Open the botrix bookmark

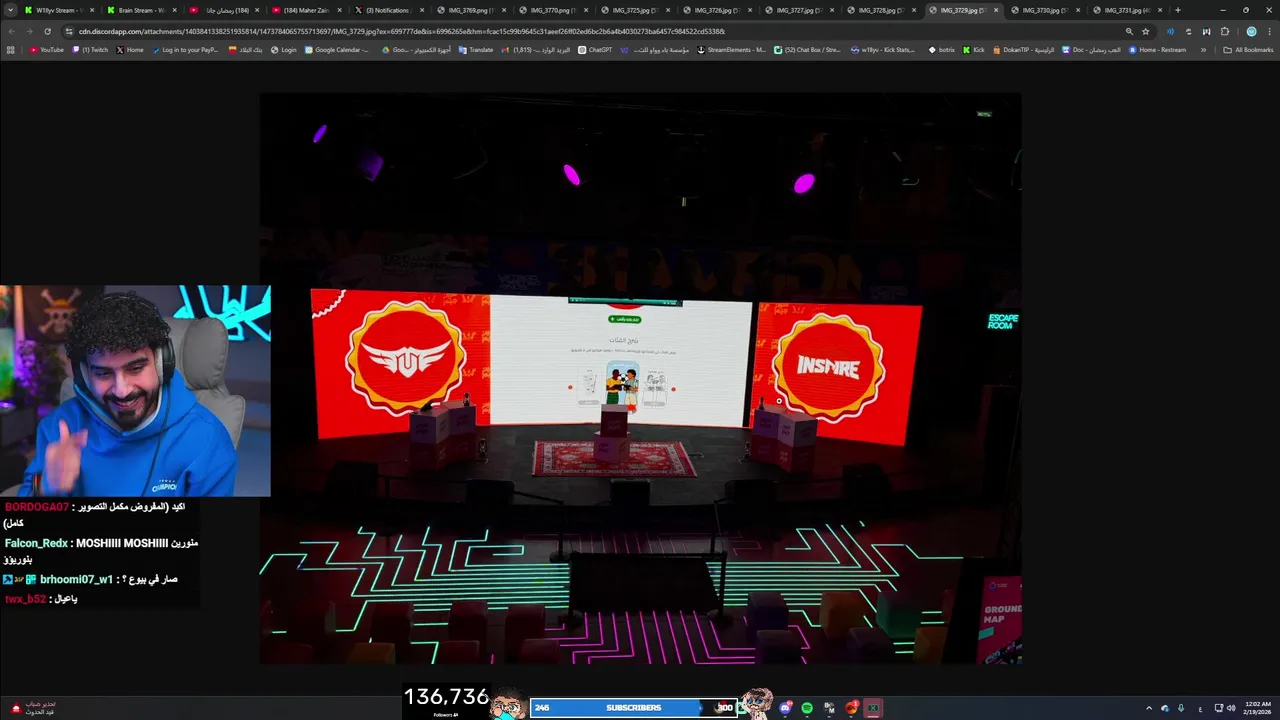pyautogui.click(x=942, y=50)
